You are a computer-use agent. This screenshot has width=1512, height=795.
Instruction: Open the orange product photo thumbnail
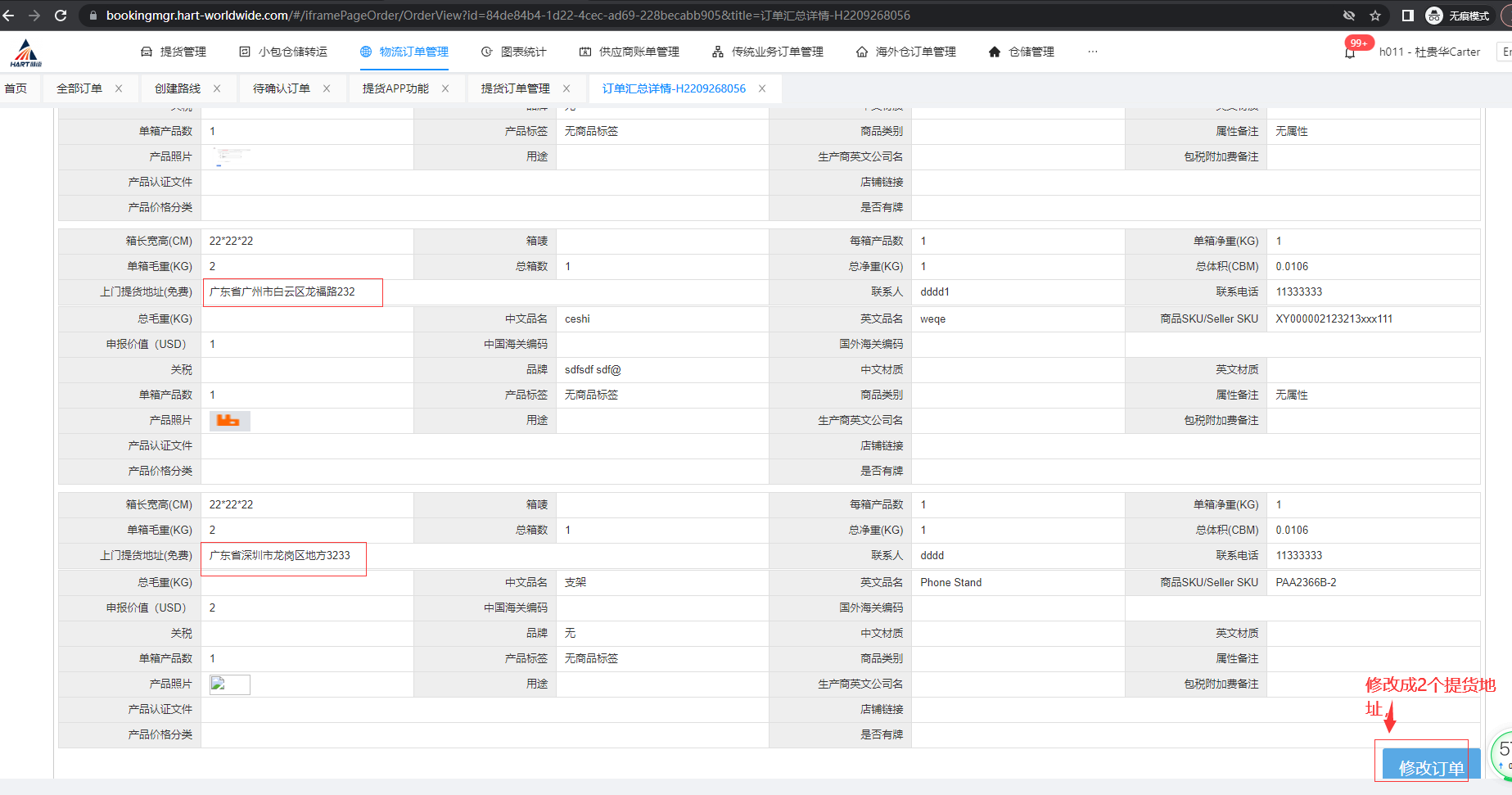(x=229, y=421)
